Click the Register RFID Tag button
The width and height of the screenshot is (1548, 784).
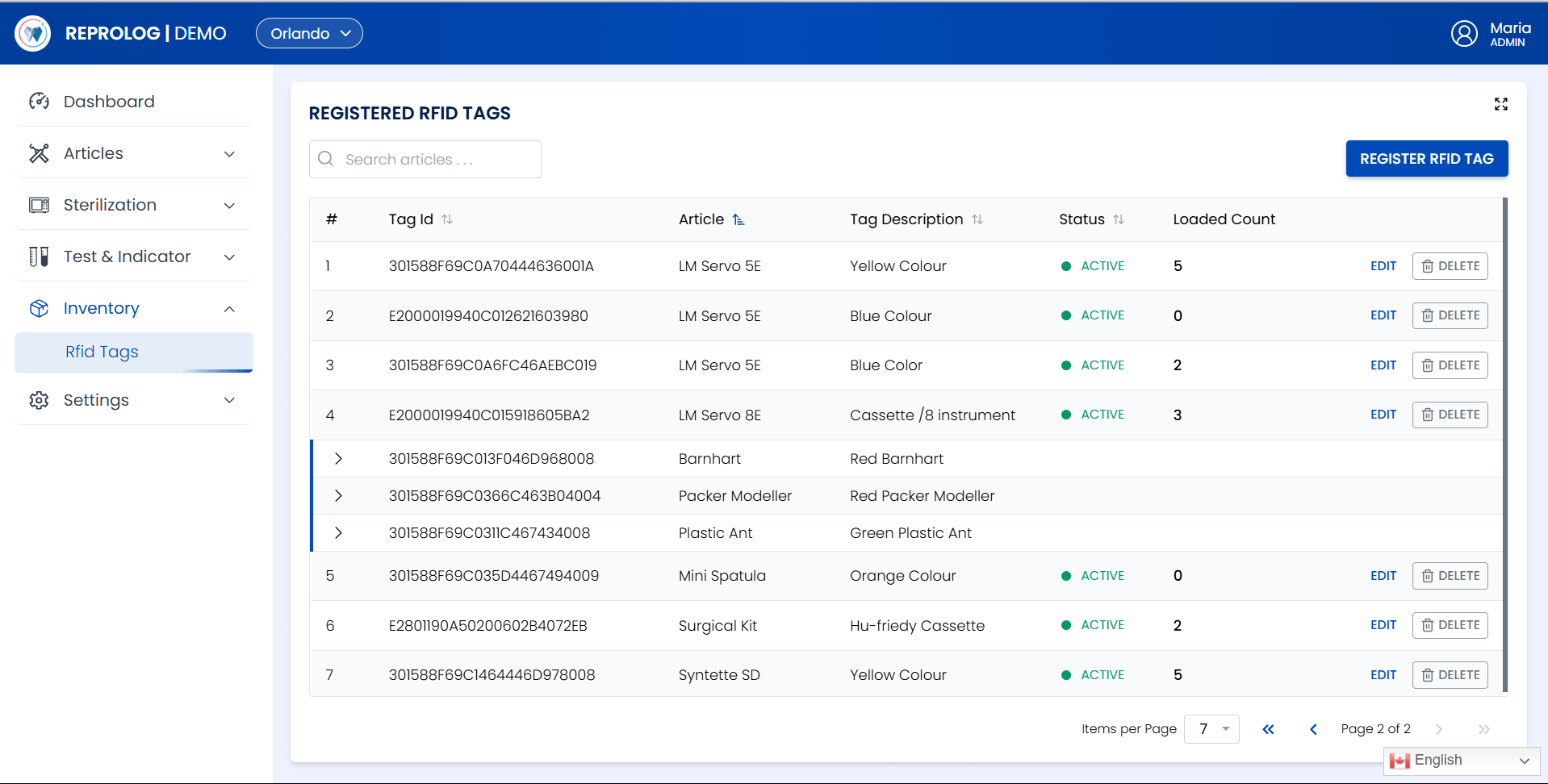(1426, 159)
